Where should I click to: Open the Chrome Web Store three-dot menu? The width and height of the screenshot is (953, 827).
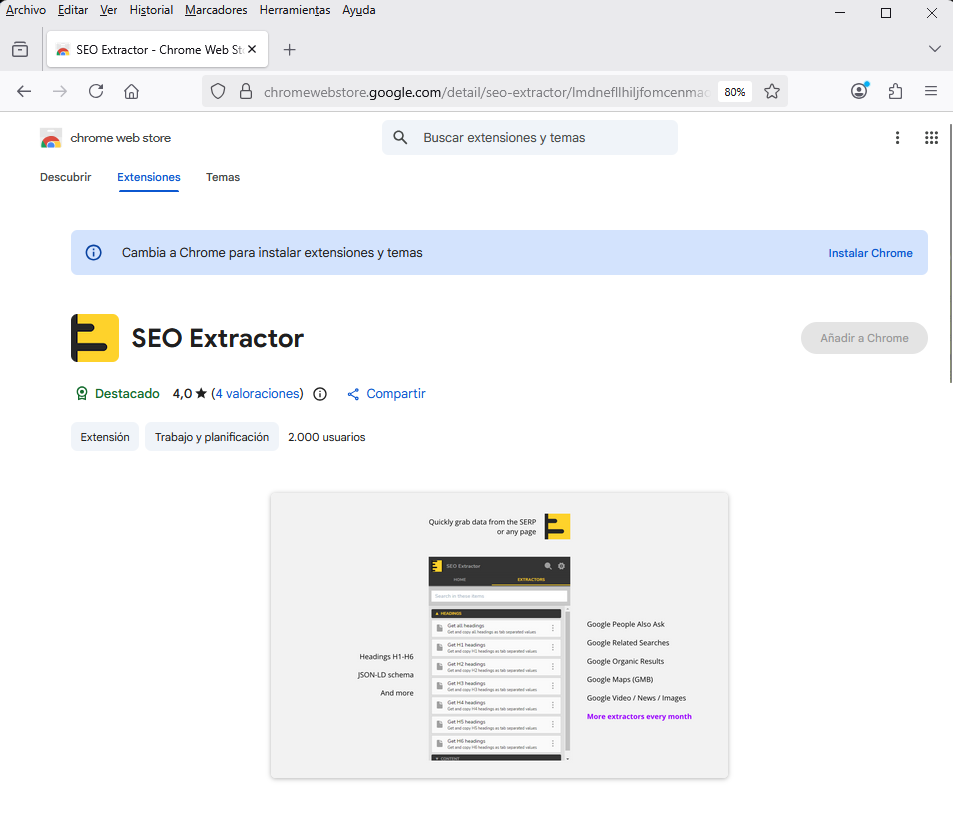(x=897, y=138)
